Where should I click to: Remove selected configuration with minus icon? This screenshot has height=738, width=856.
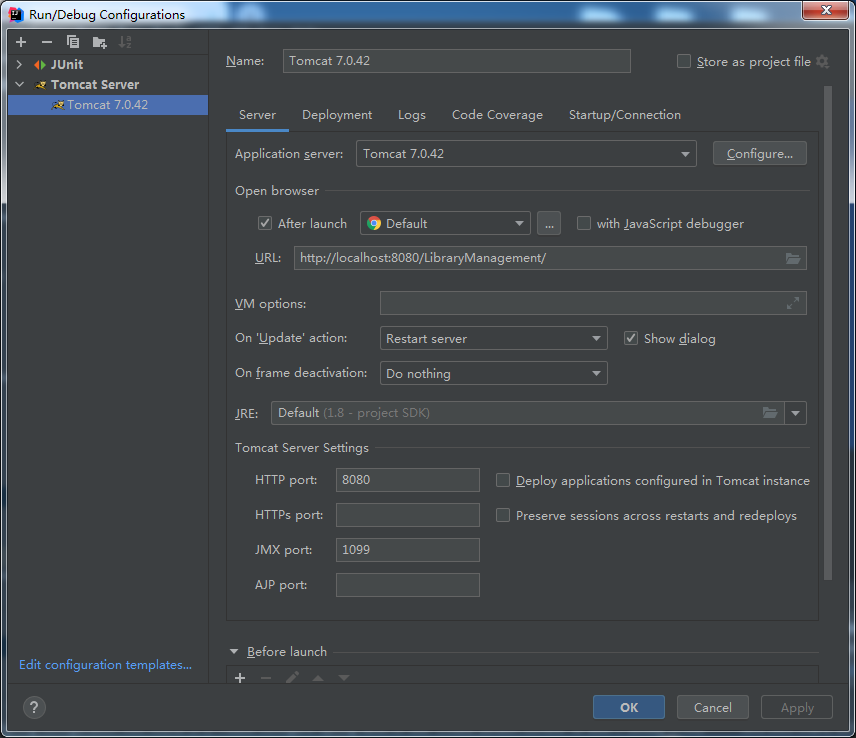tap(47, 42)
